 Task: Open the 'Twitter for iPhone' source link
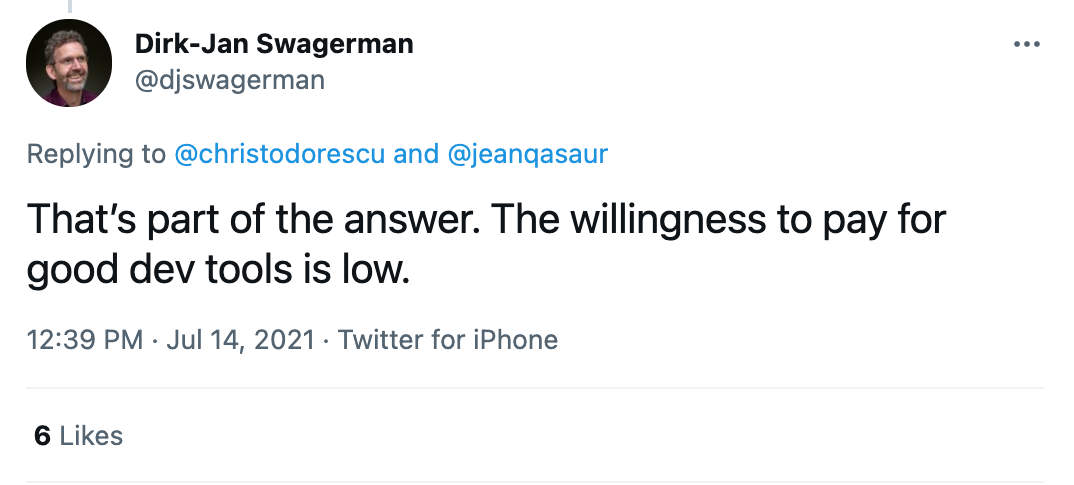point(448,340)
